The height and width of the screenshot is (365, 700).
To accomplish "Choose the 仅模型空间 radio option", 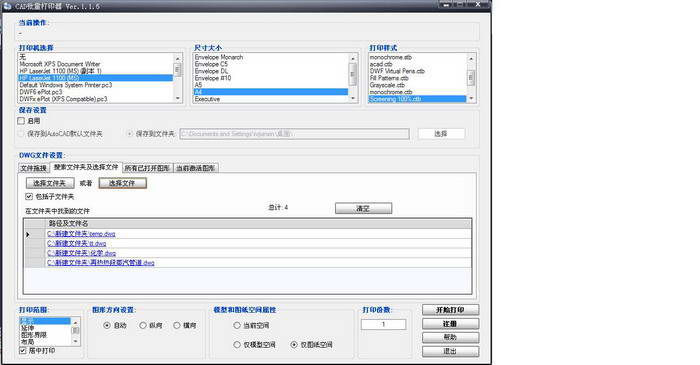I will tap(237, 344).
